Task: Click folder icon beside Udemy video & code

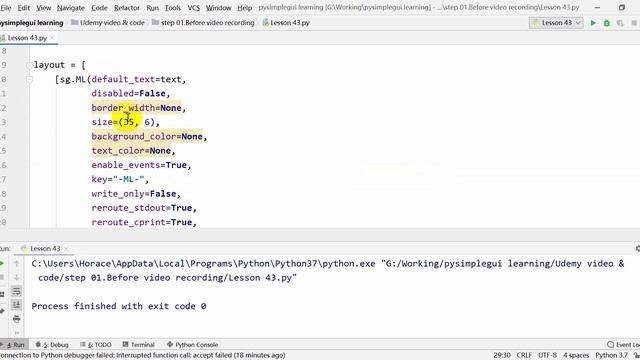Action: 74,22
